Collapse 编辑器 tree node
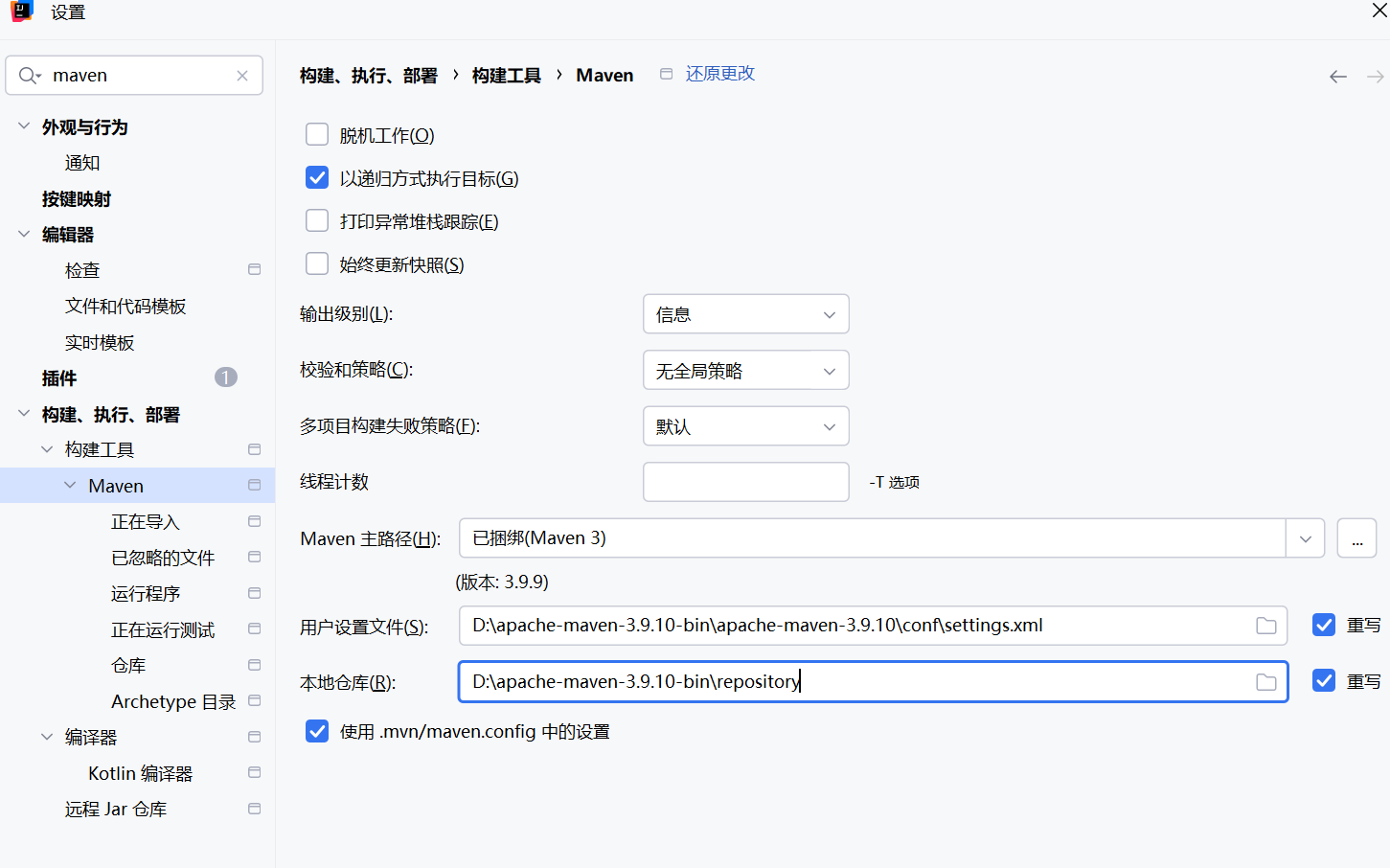Image resolution: width=1390 pixels, height=868 pixels. tap(24, 234)
